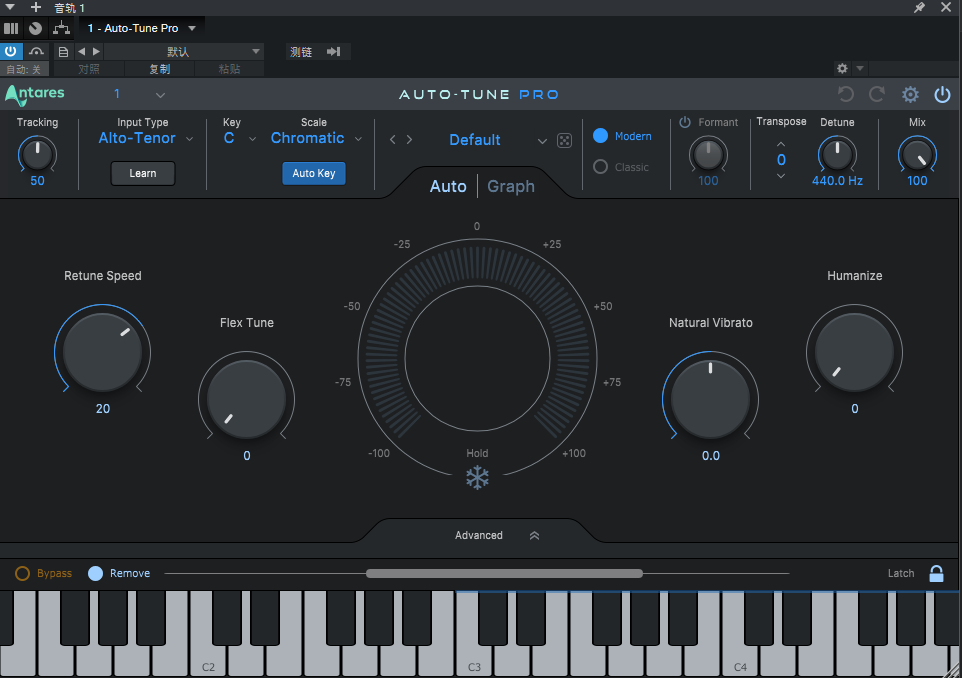Open the 1 - Auto-Tune Pro plugin menu
This screenshot has width=962, height=678.
(140, 28)
